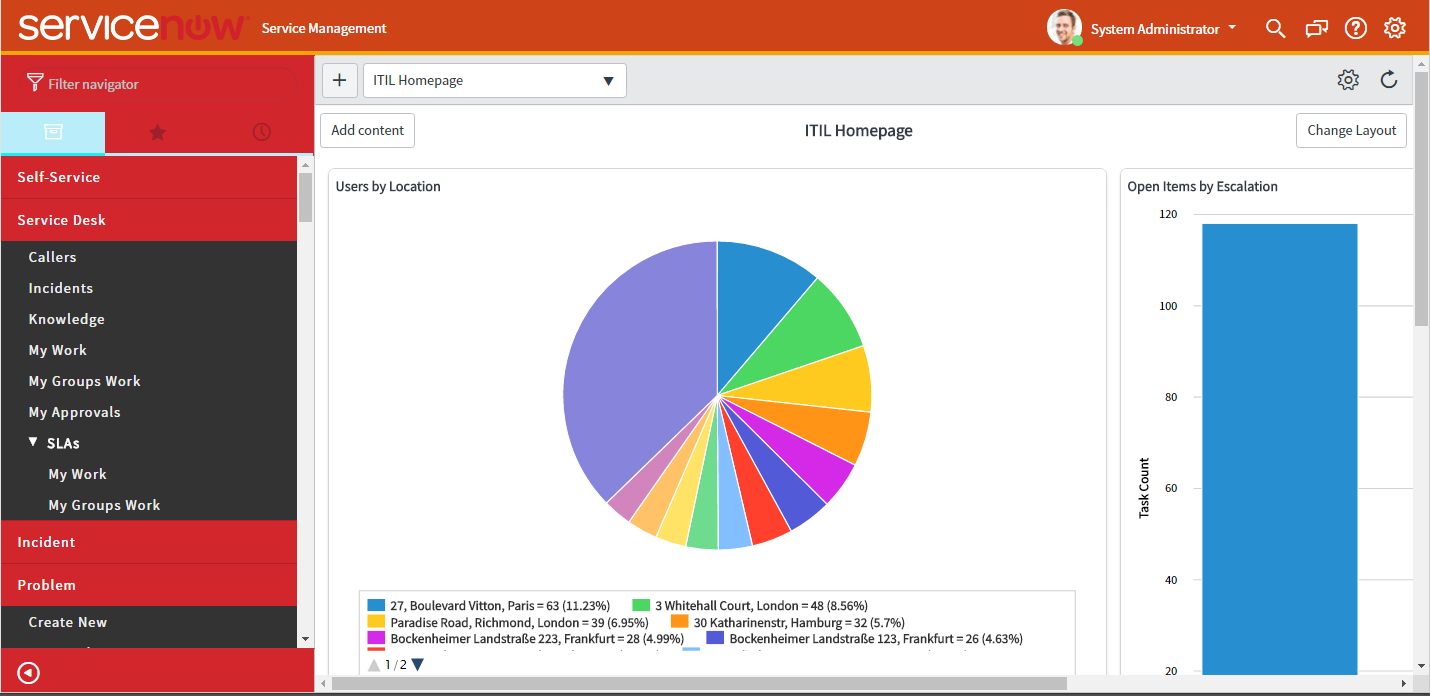Click the indigo Landstraße 123 legend swatch

[x=715, y=637]
